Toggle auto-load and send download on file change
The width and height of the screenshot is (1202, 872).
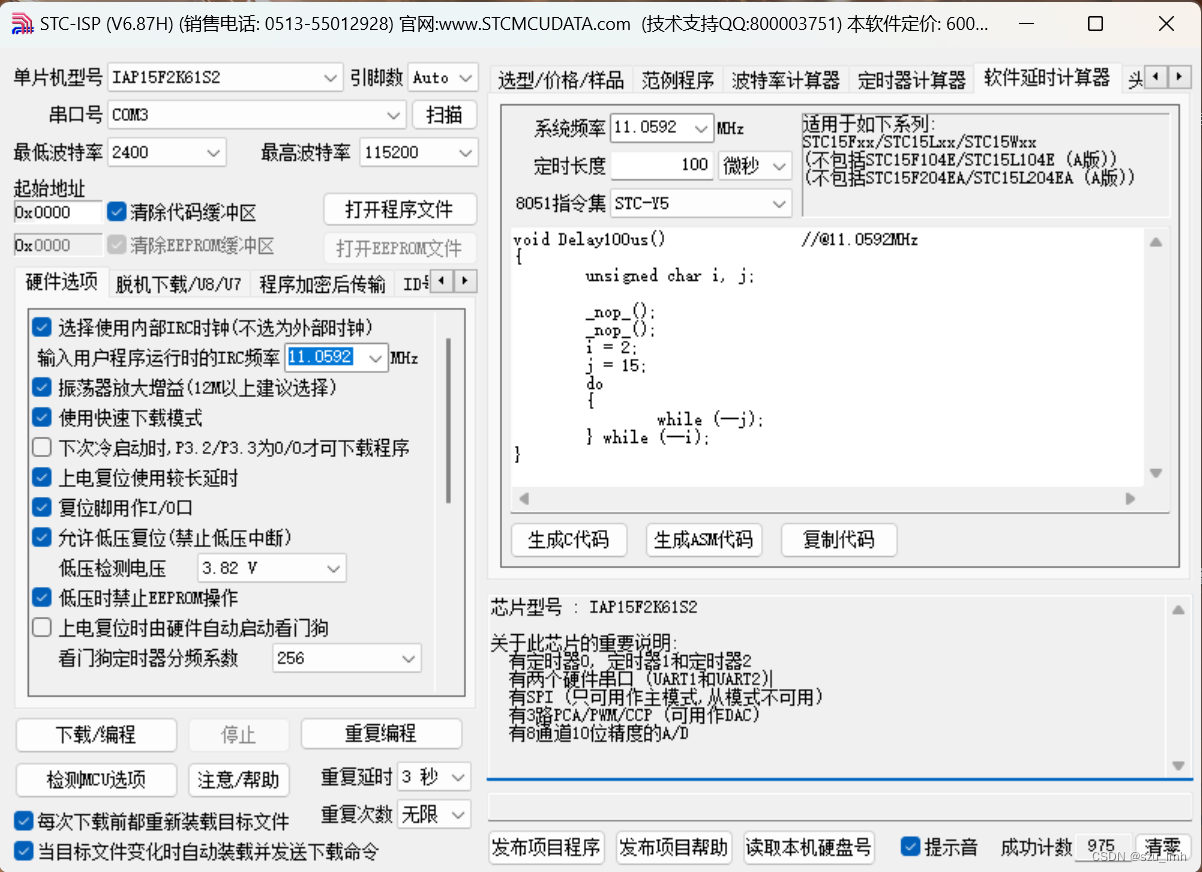point(24,851)
